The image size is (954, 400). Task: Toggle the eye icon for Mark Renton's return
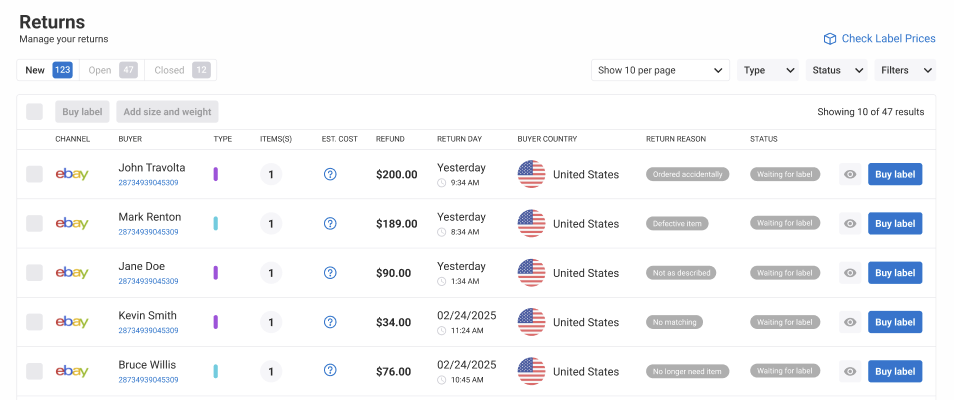[850, 224]
